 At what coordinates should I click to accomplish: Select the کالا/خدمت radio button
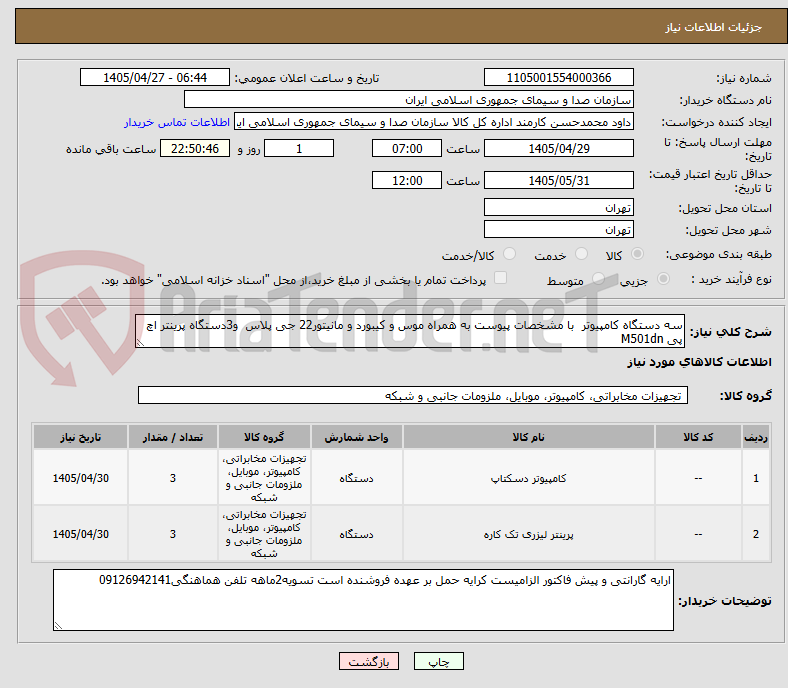[510, 254]
